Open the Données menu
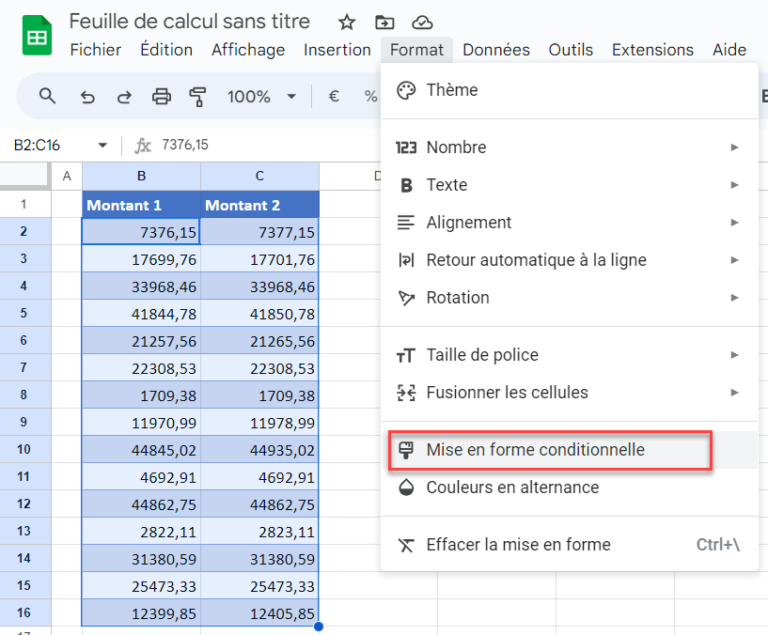The image size is (768, 635). [x=496, y=50]
